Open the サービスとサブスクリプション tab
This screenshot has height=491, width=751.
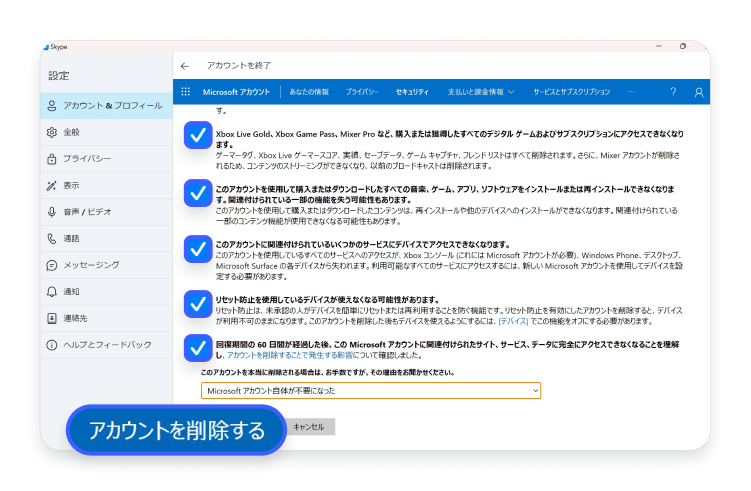click(571, 91)
